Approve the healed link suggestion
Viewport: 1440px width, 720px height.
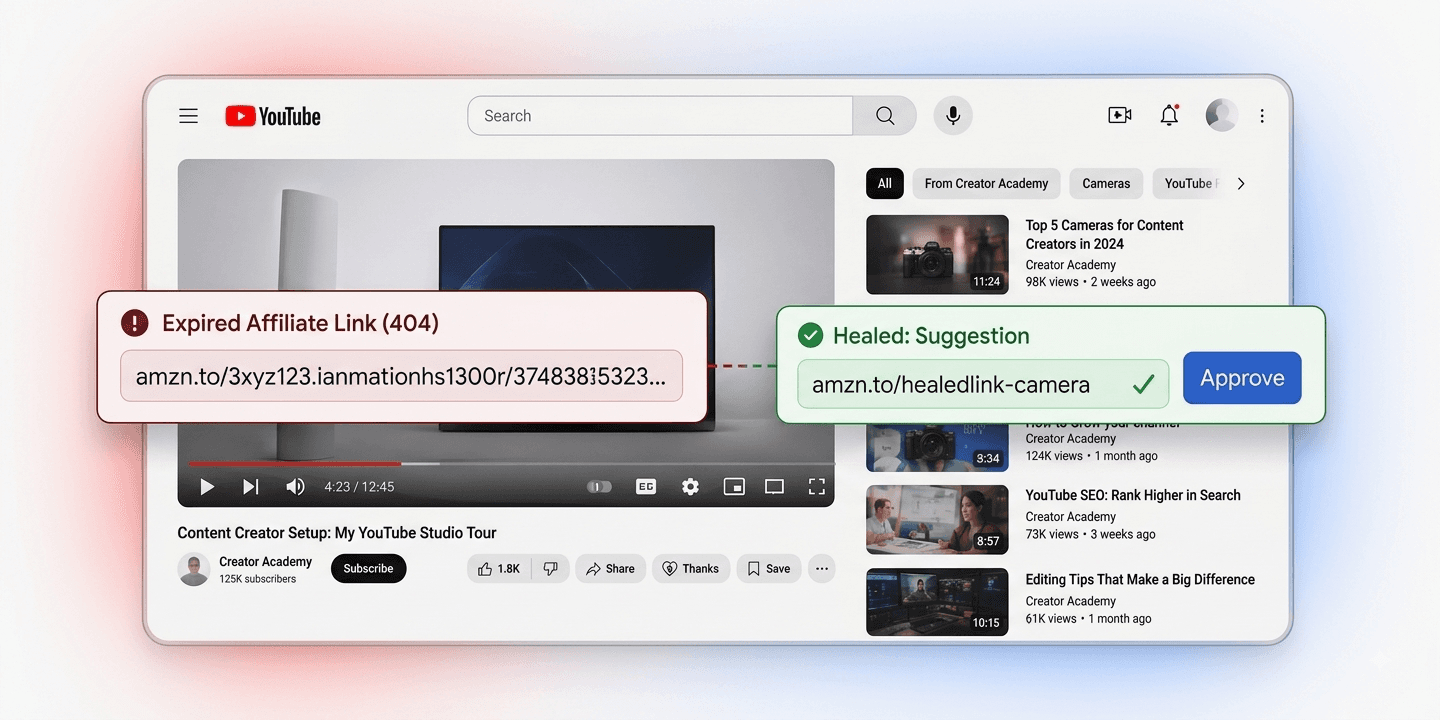(1242, 378)
